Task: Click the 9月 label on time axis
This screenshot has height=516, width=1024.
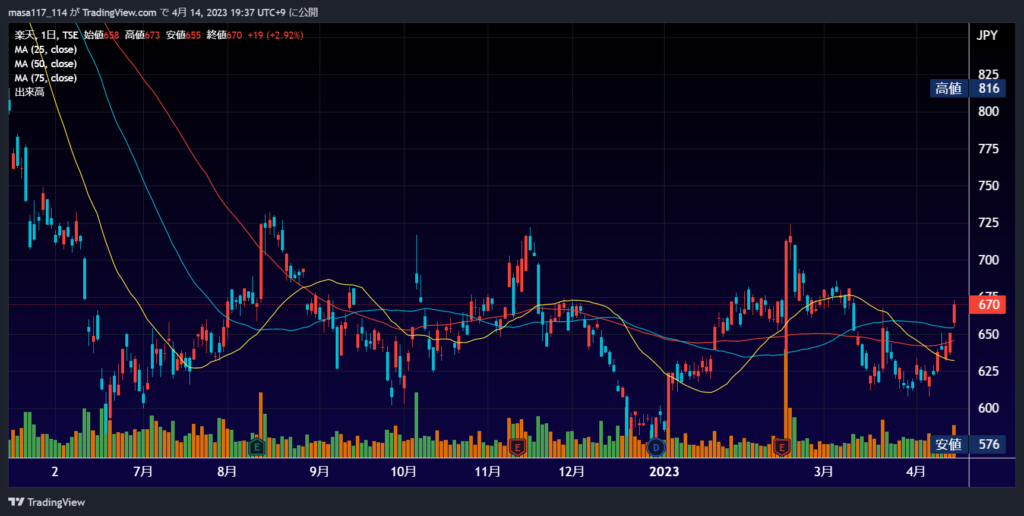Action: pyautogui.click(x=319, y=472)
